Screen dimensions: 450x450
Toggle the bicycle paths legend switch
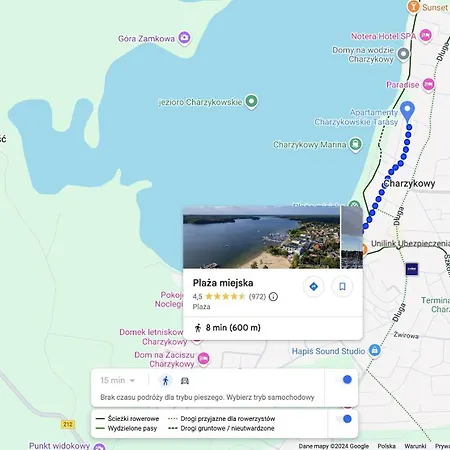click(x=344, y=419)
